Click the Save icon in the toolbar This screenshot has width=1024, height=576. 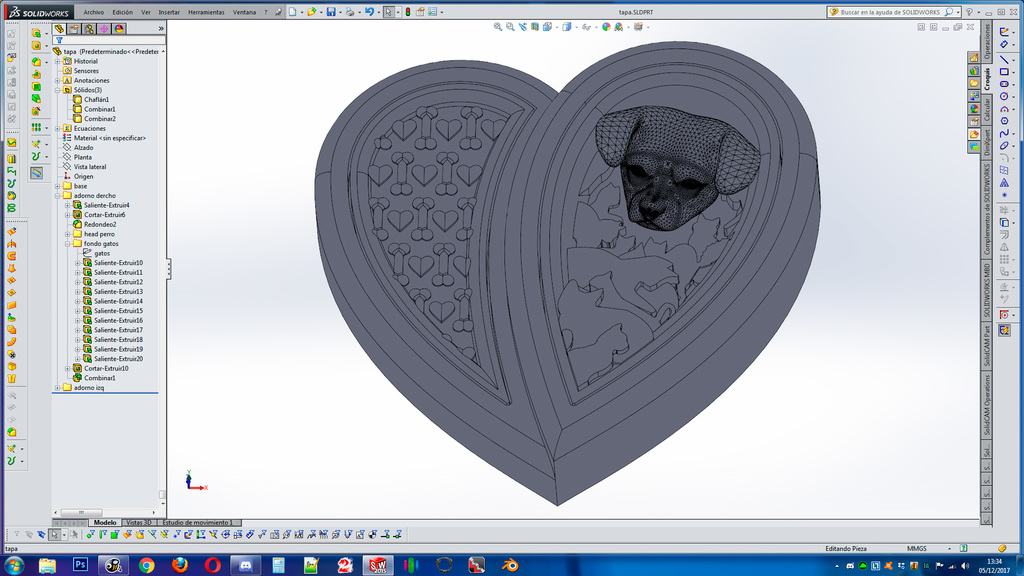(332, 12)
